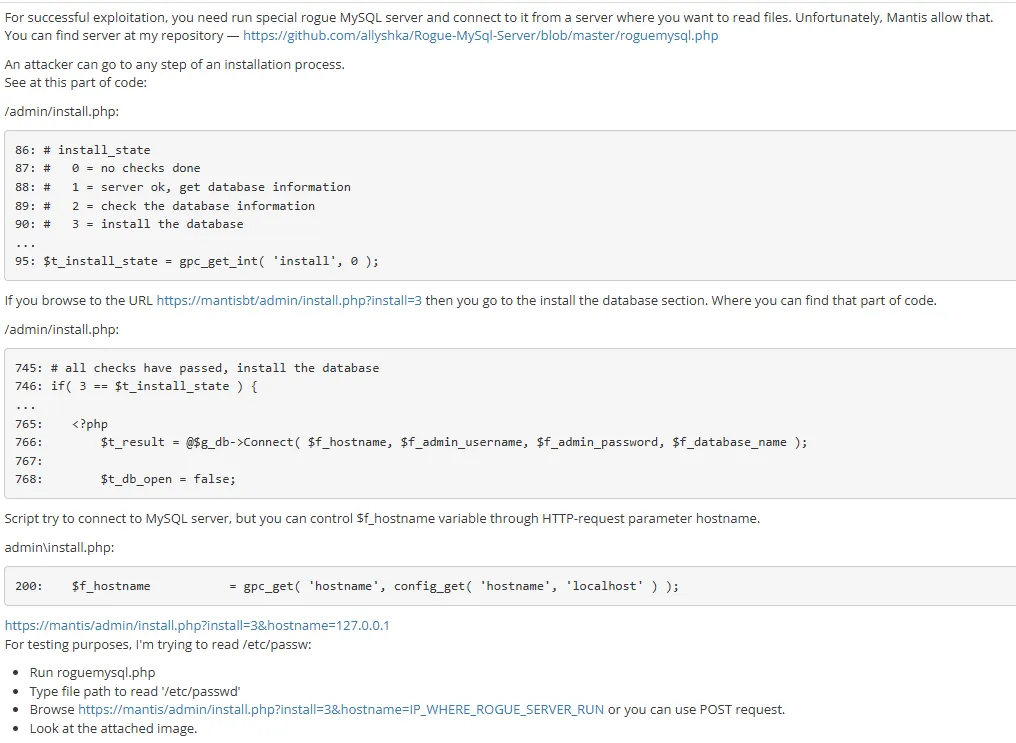Click code line '1 = server ok, get database information'
The width and height of the screenshot is (1016, 743).
(x=183, y=187)
